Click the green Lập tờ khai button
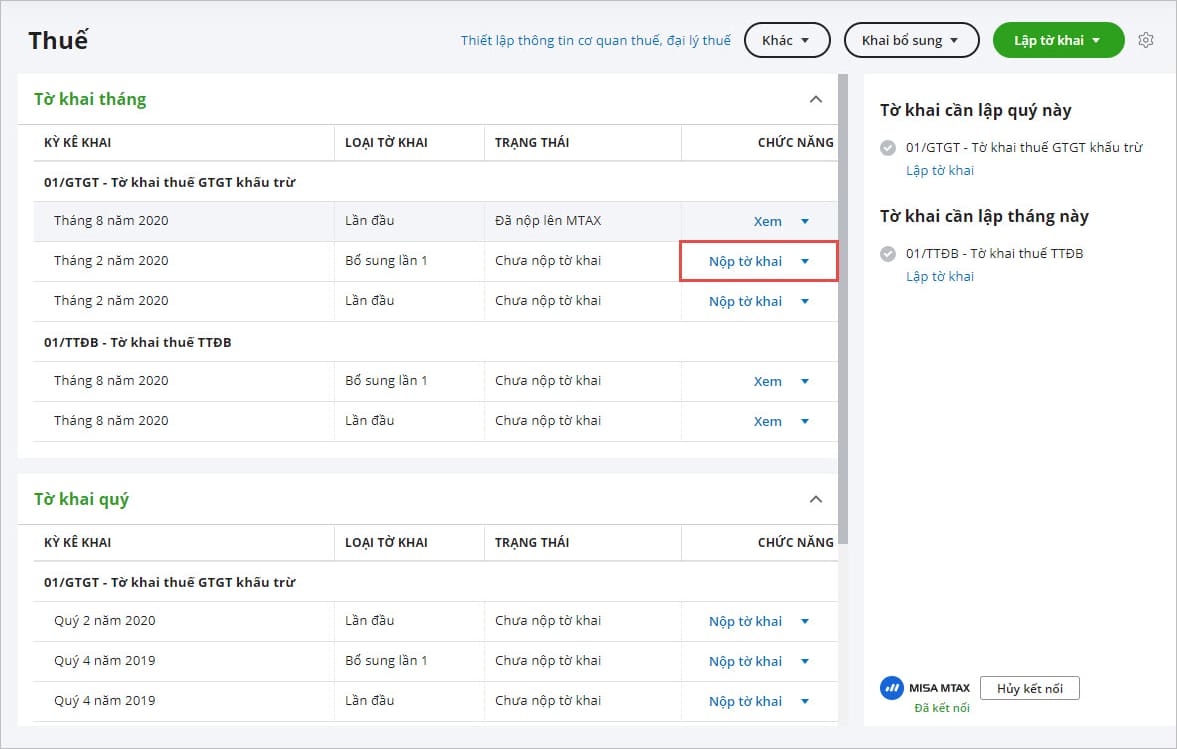 tap(1058, 40)
